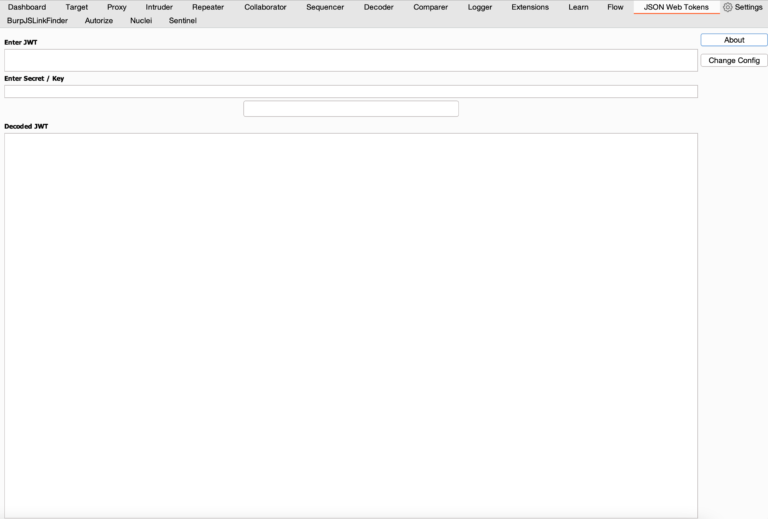Screen dimensions: 768x519
Task: Click into the Enter Secret / Key field
Action: tap(350, 91)
